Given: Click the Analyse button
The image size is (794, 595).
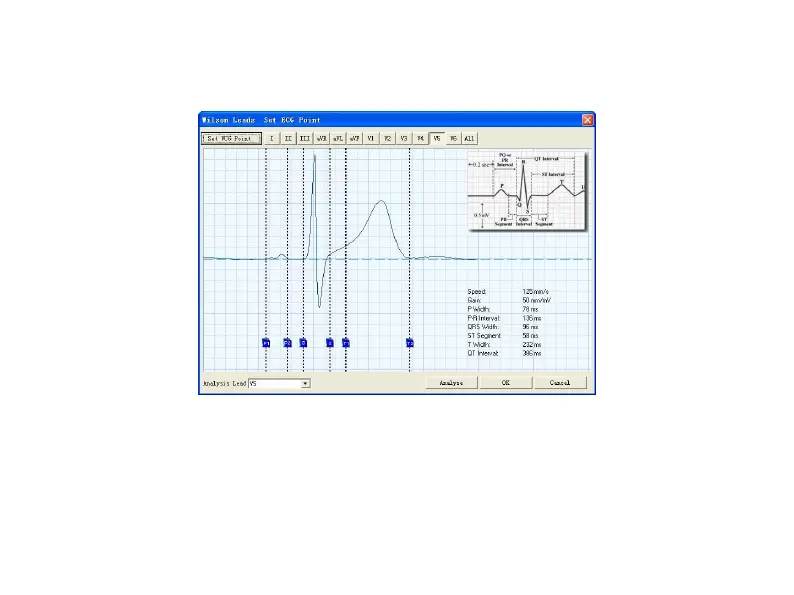Looking at the screenshot, I should (x=451, y=383).
